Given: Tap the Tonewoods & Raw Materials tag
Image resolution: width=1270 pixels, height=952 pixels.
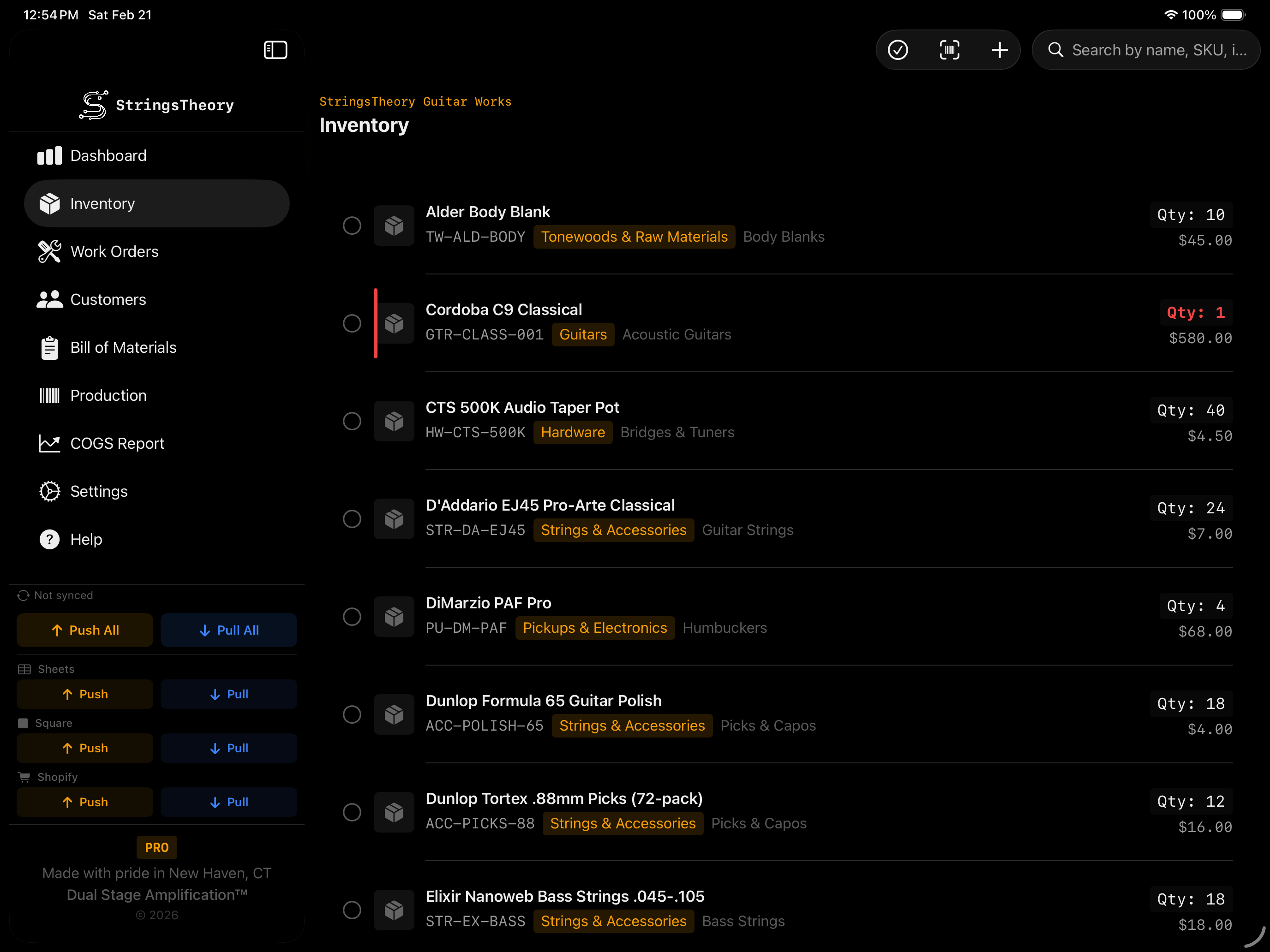Looking at the screenshot, I should [x=634, y=237].
